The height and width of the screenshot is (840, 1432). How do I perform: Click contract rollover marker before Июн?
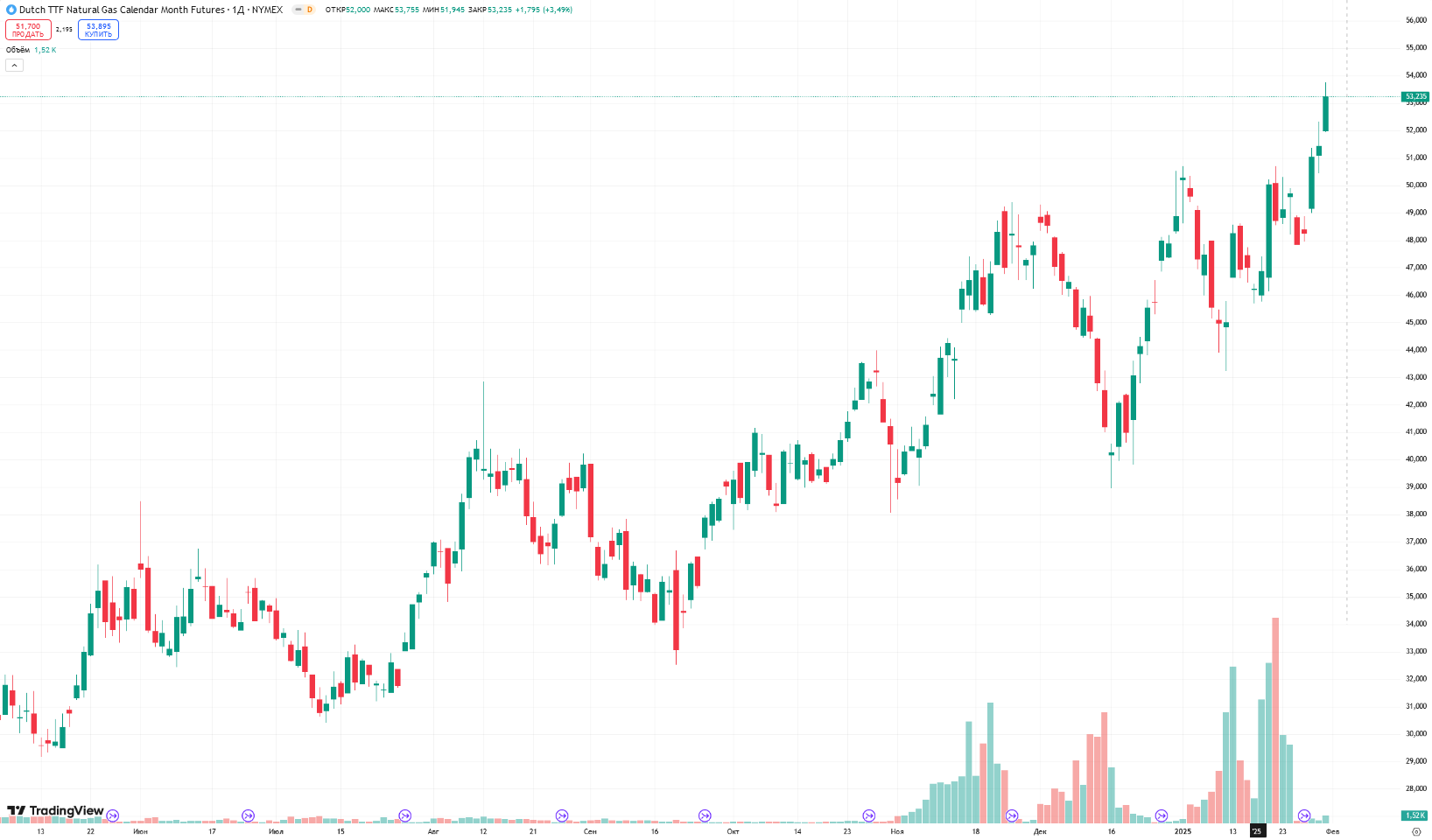[113, 815]
